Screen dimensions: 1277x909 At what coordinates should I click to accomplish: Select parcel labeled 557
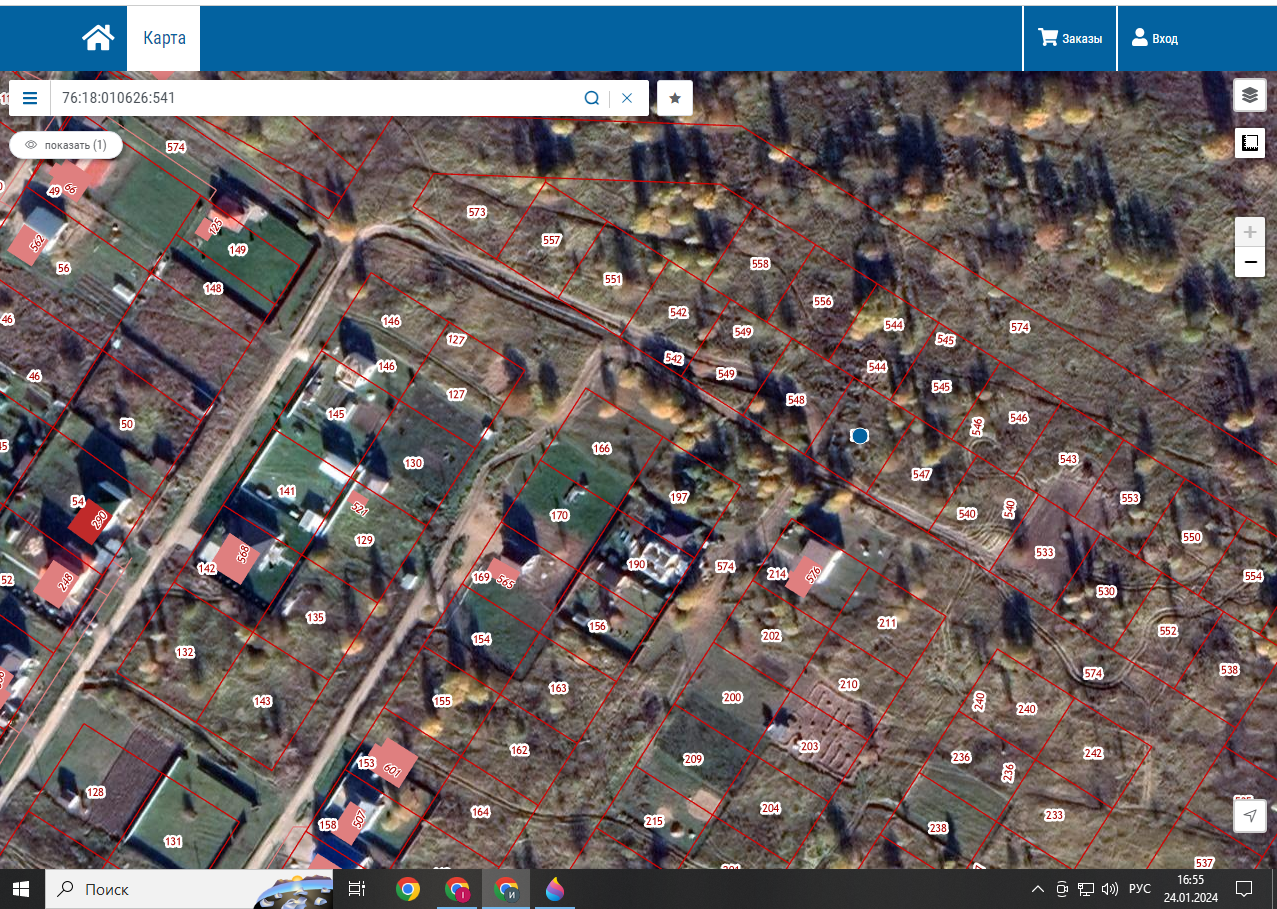[x=552, y=240]
